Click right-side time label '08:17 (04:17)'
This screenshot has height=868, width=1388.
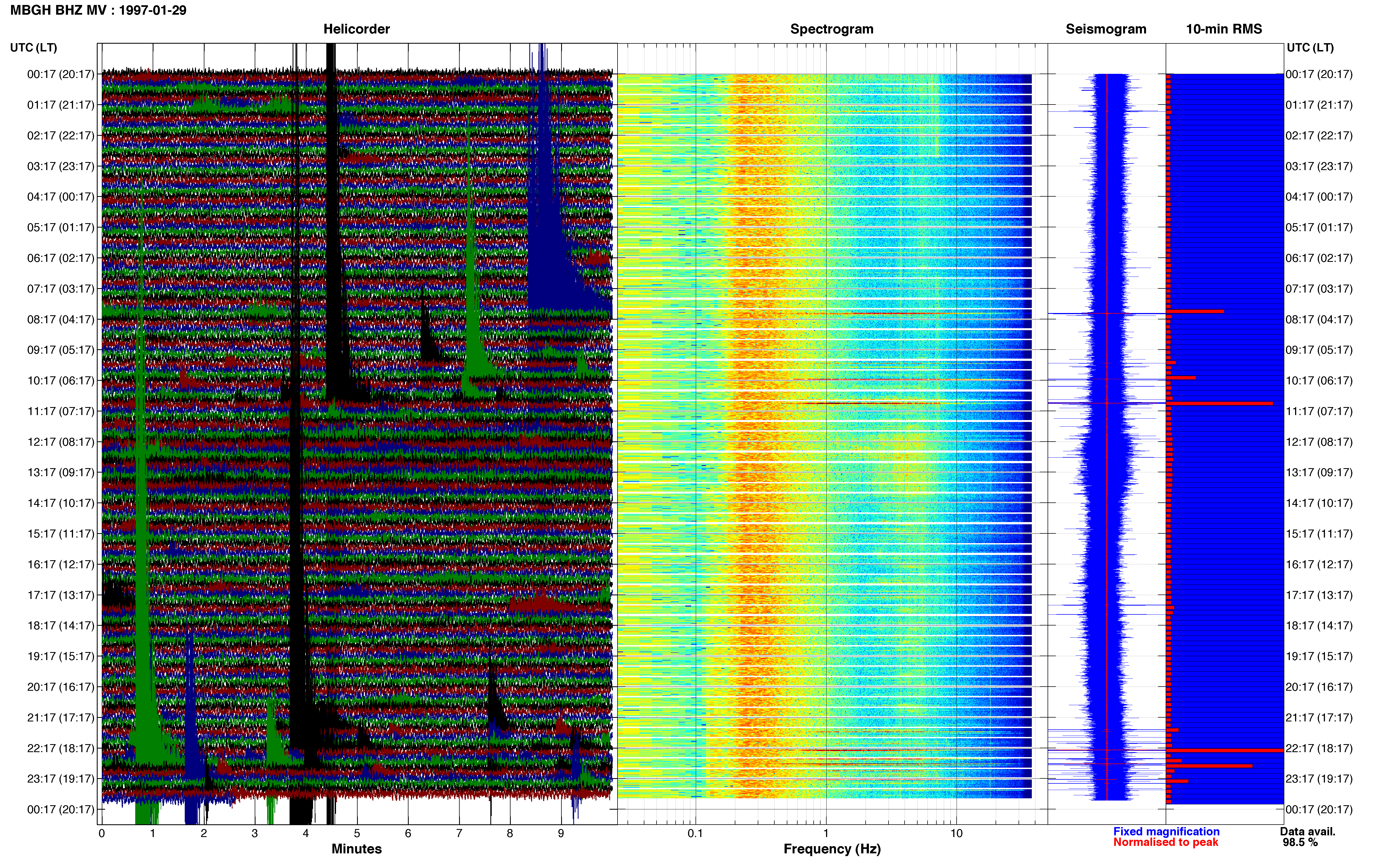point(1319,319)
